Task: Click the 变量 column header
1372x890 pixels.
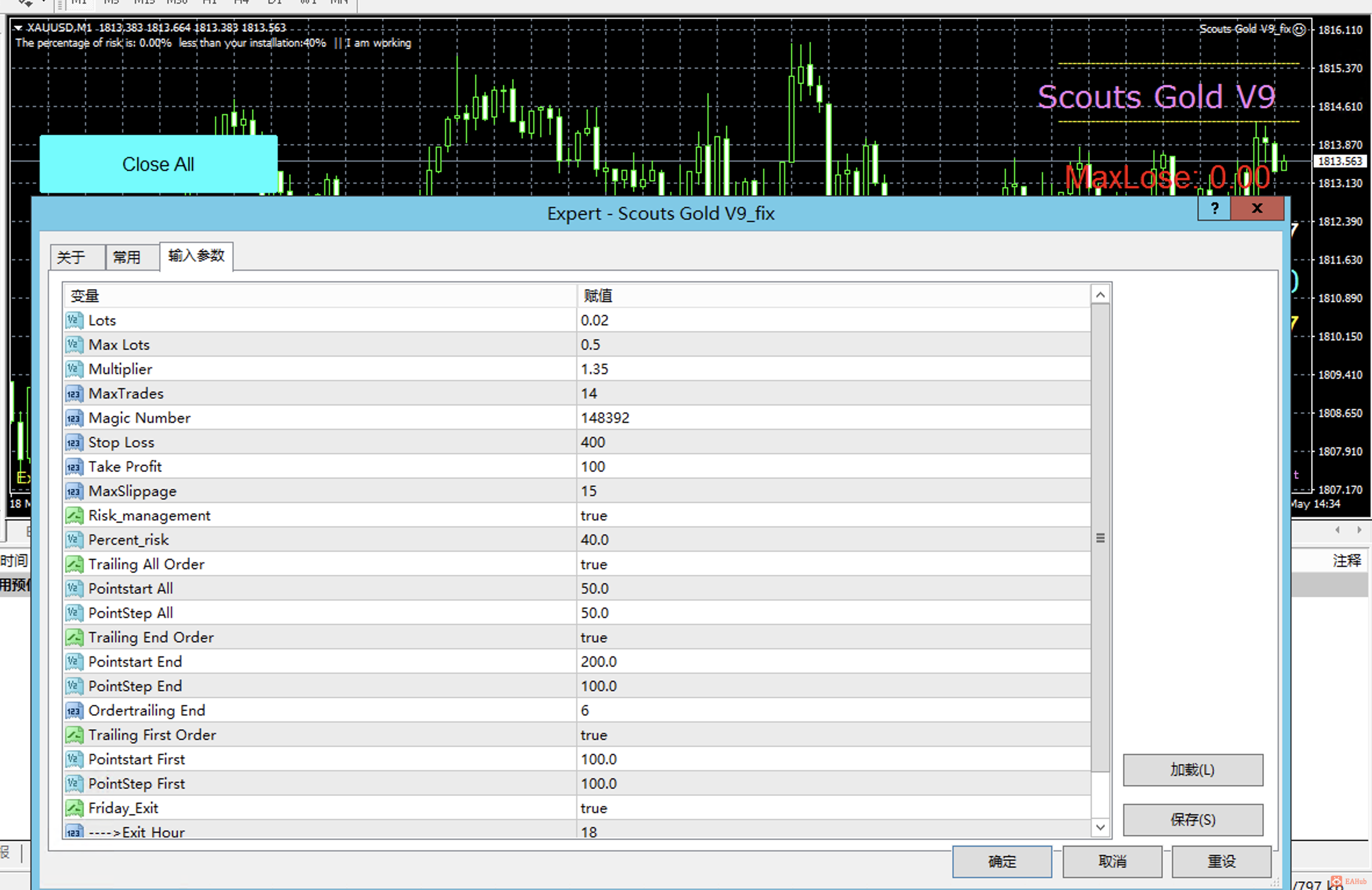Action: pos(320,296)
